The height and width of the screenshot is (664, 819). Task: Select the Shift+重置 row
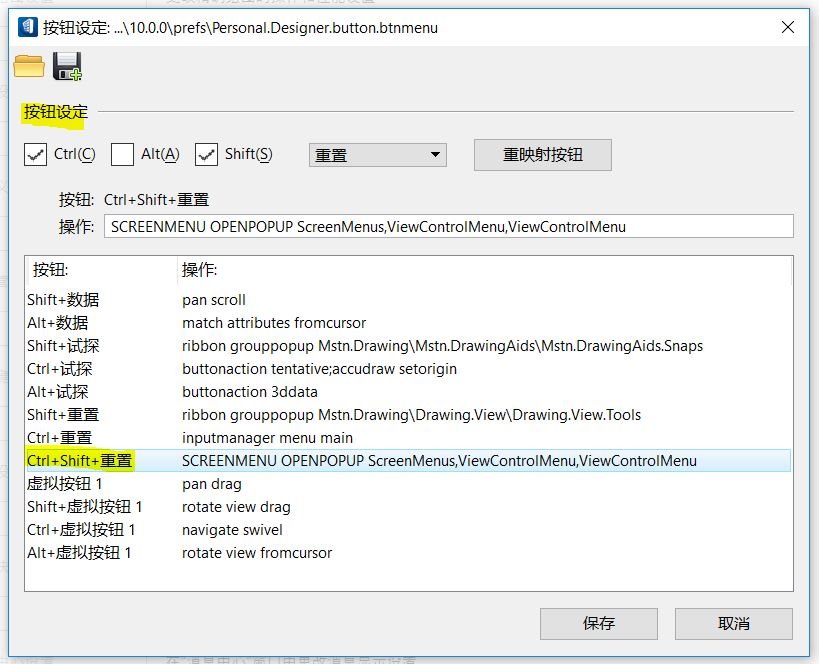408,415
